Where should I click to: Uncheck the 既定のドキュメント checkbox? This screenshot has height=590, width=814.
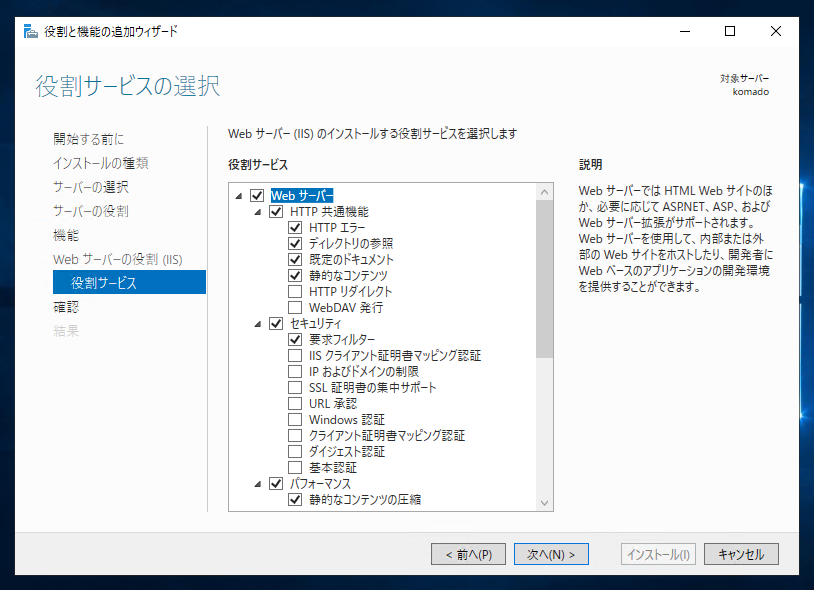point(295,259)
